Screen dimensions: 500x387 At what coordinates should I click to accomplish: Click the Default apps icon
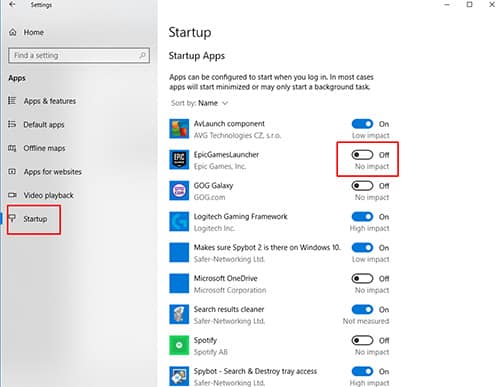click(12, 124)
